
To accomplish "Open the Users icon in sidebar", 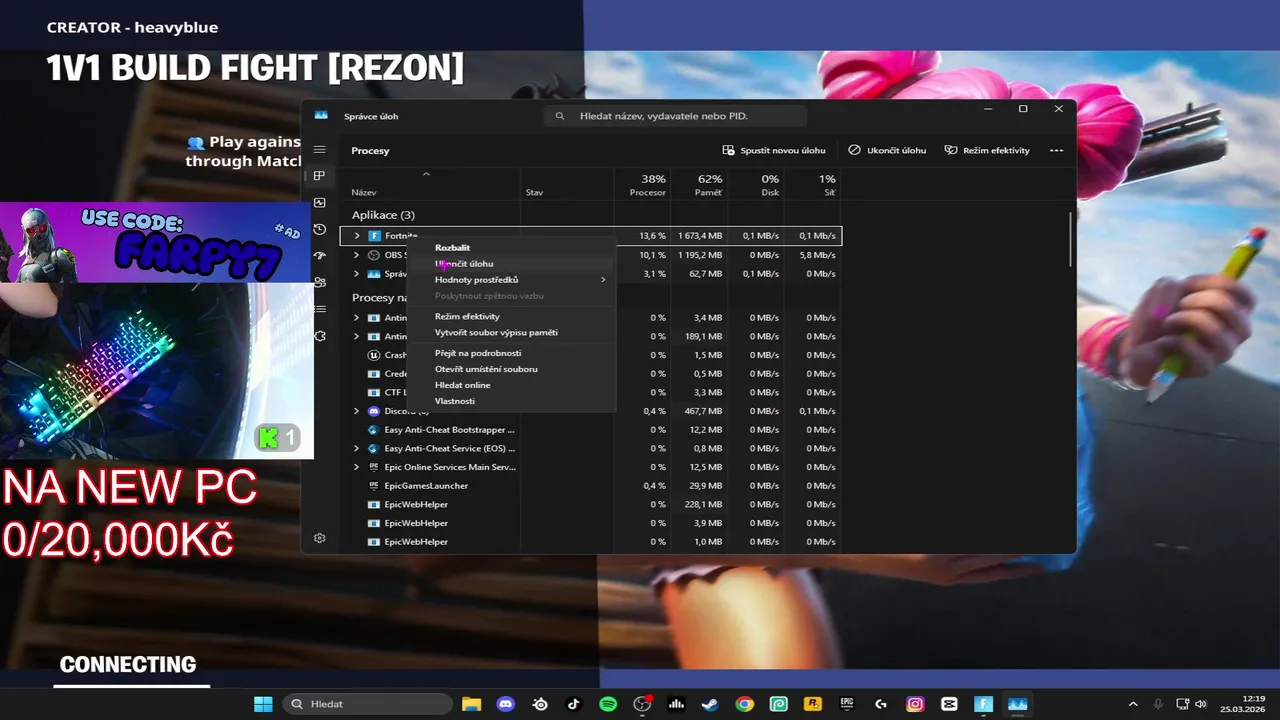I will click(319, 282).
